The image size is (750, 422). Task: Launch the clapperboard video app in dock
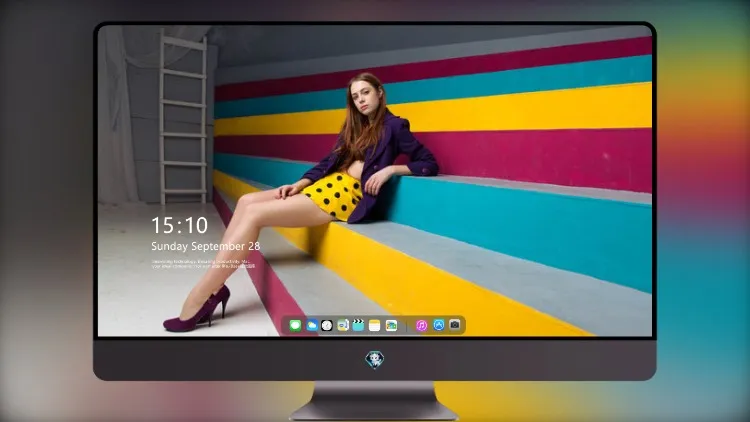click(x=359, y=326)
